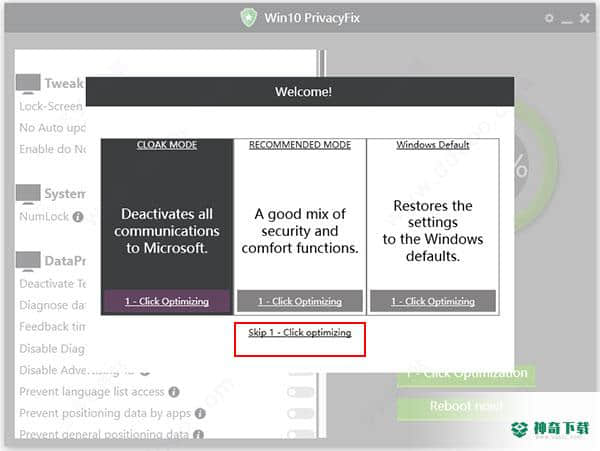This screenshot has height=451, width=600.
Task: Click the System section monitor icon
Action: click(28, 194)
